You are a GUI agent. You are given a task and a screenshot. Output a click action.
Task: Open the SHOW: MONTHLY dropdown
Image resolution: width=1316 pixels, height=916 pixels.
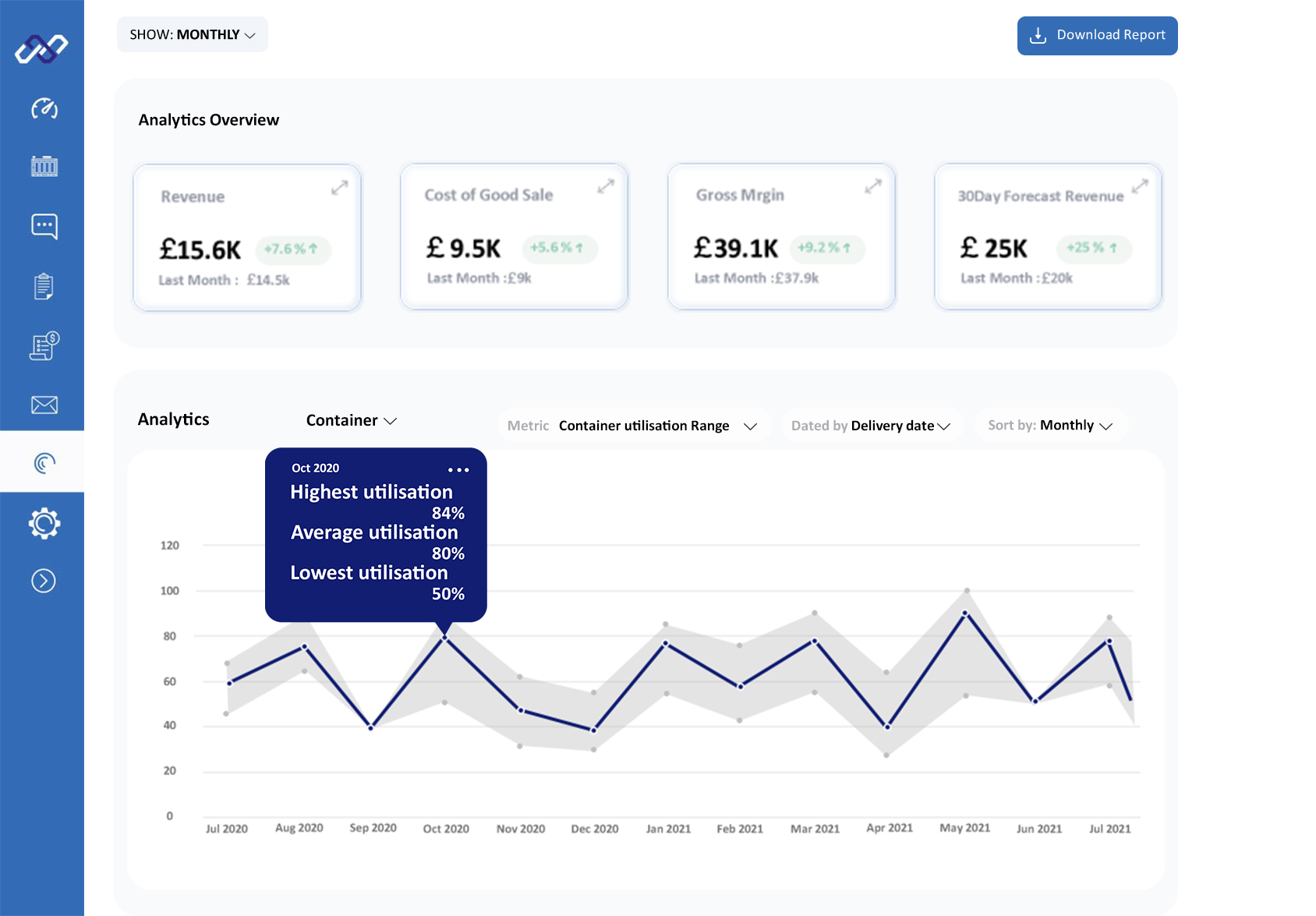192,35
